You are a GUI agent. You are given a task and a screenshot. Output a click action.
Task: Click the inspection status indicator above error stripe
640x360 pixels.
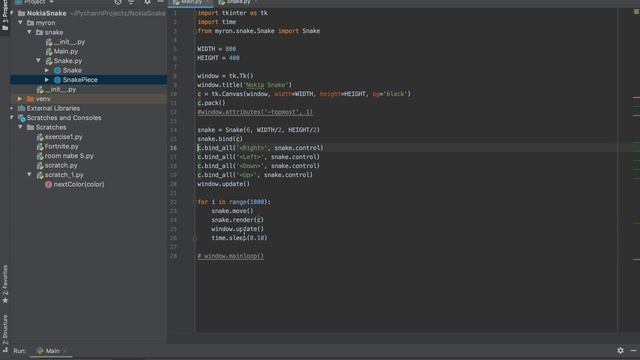click(636, 12)
